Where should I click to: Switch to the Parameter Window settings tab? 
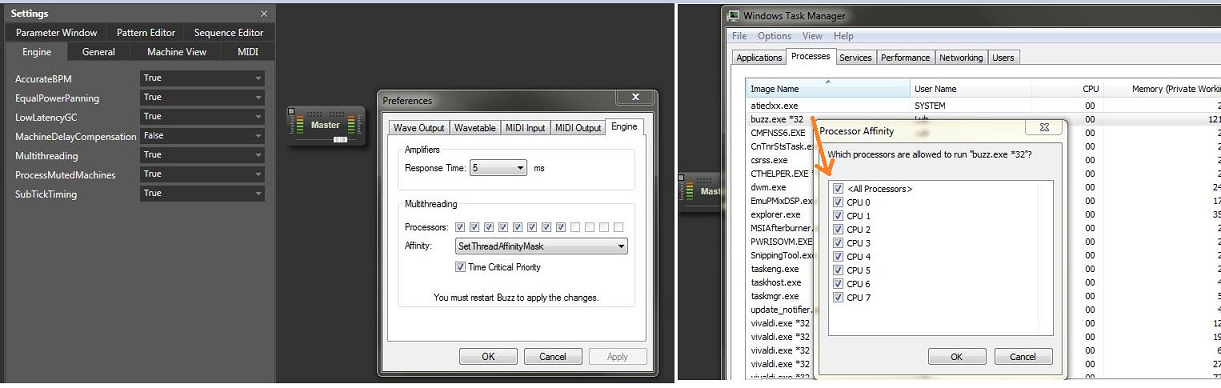[56, 33]
